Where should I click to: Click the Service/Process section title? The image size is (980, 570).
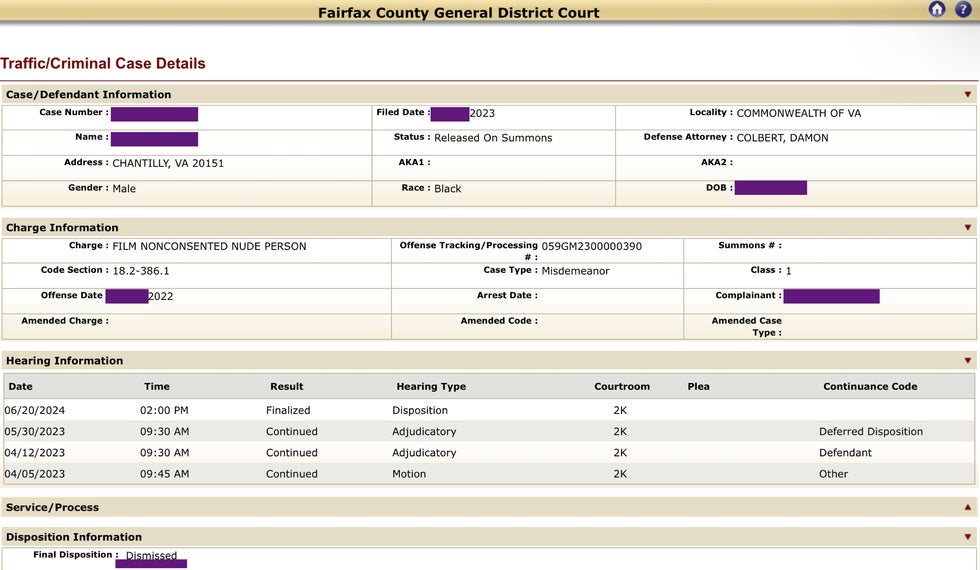(53, 508)
